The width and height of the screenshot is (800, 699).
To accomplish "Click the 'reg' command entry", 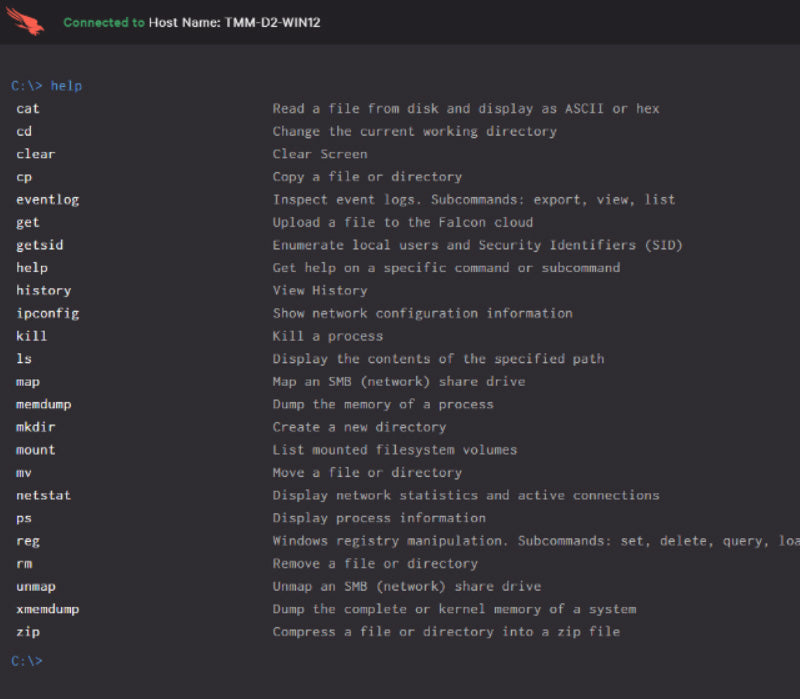I will 28,541.
